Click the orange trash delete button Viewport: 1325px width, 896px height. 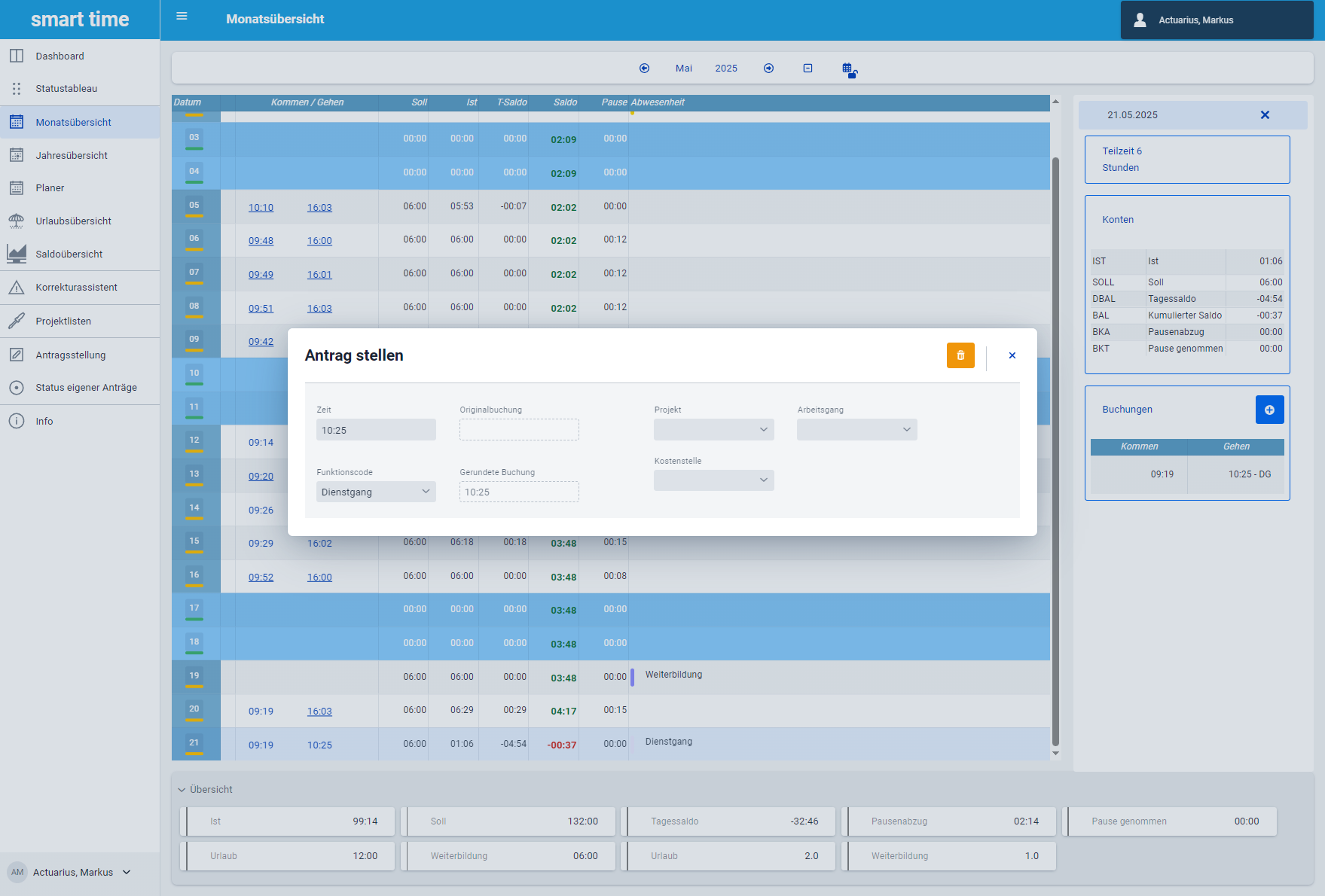[960, 355]
